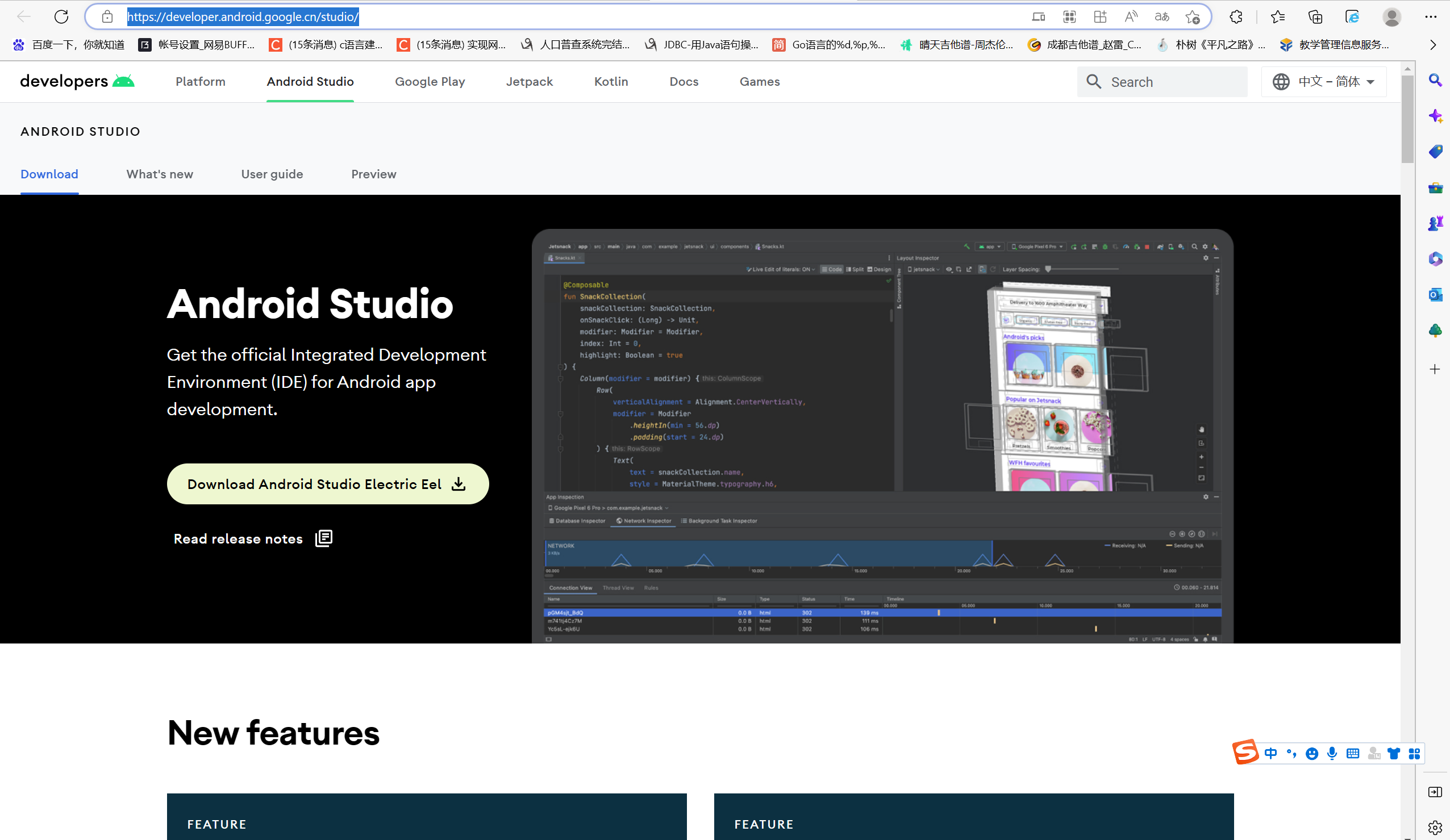The image size is (1450, 840).
Task: Expand the bookmarks bar overflow chevron
Action: (1433, 45)
